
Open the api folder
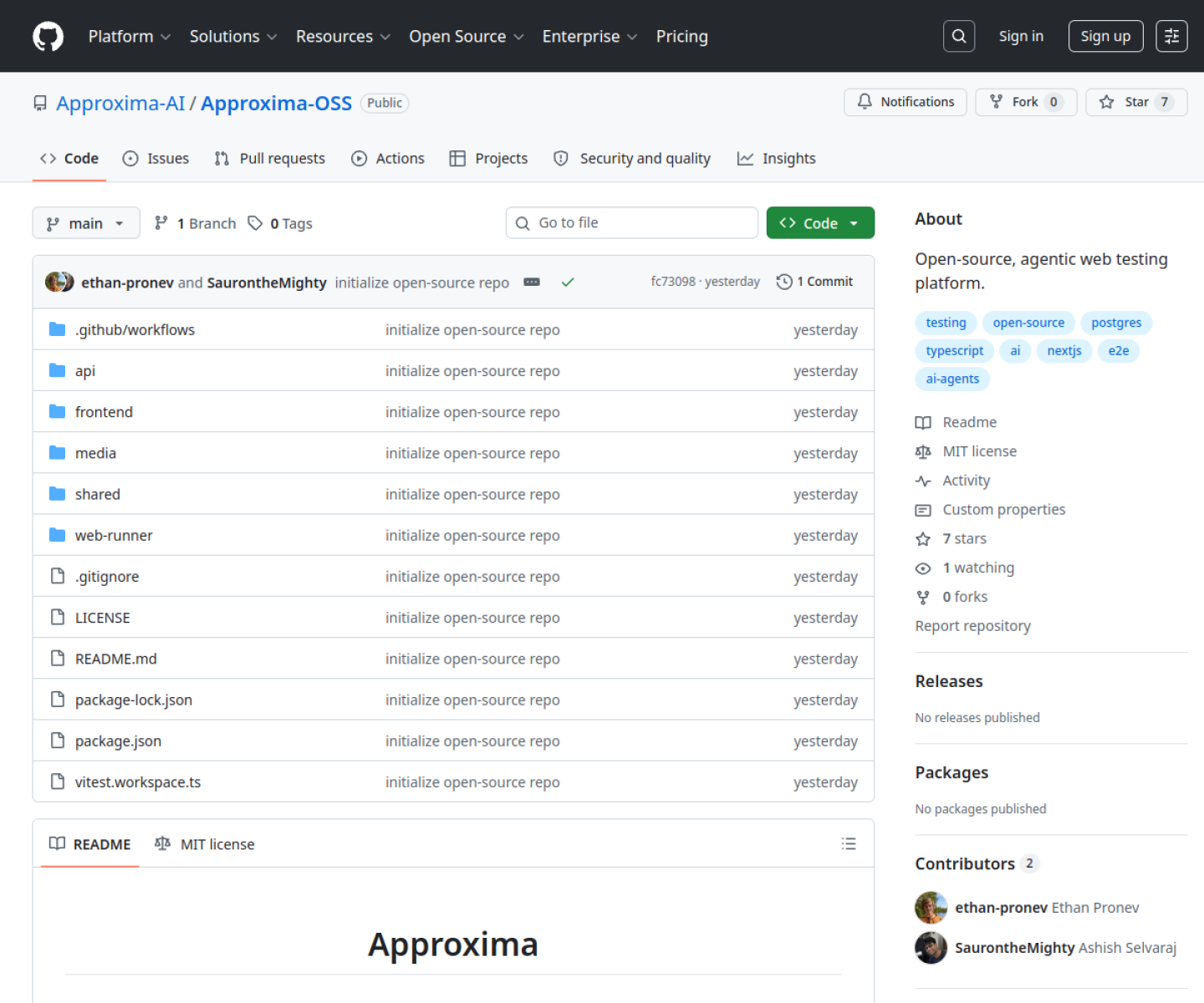tap(85, 371)
